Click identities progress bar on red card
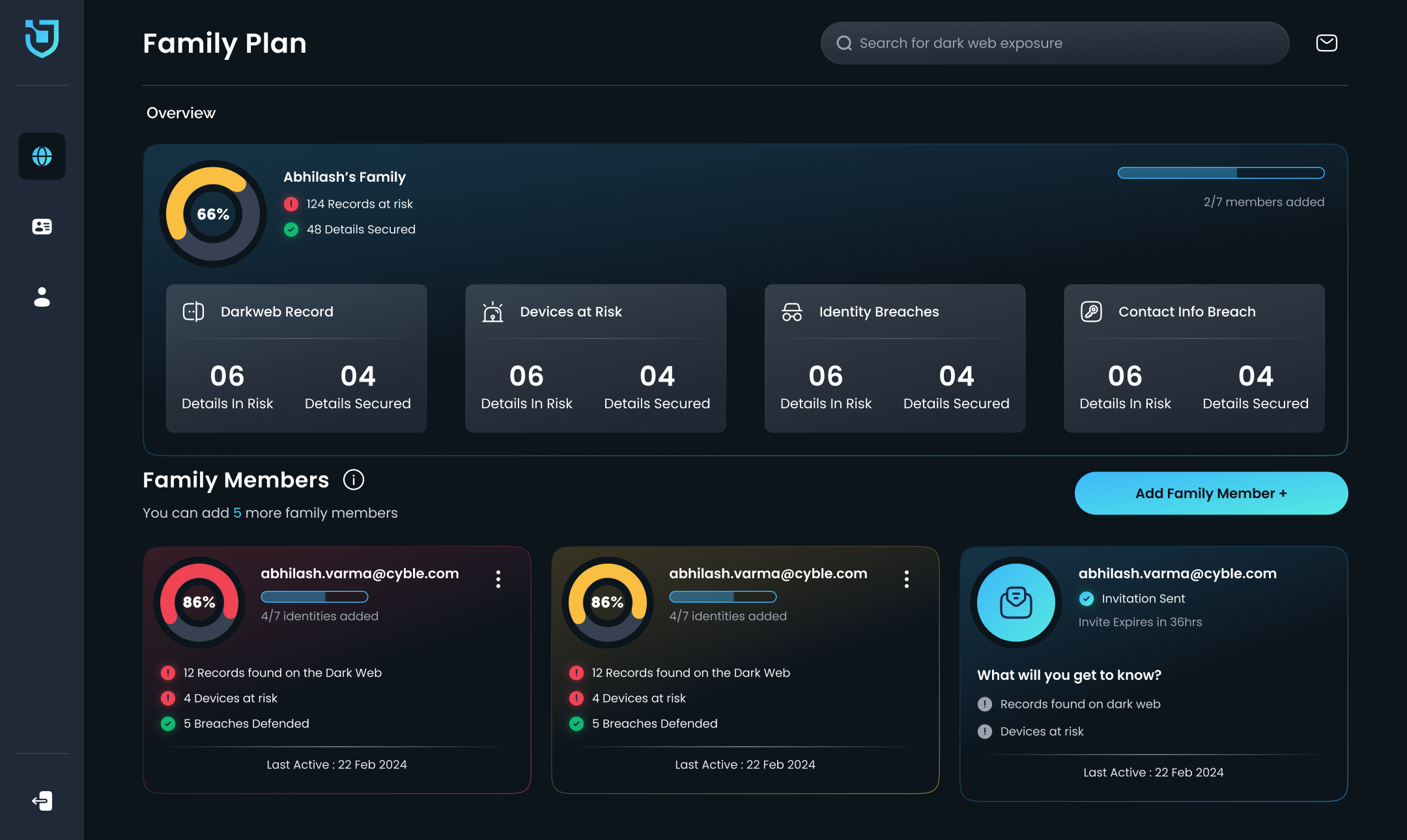Image resolution: width=1407 pixels, height=840 pixels. (x=315, y=596)
